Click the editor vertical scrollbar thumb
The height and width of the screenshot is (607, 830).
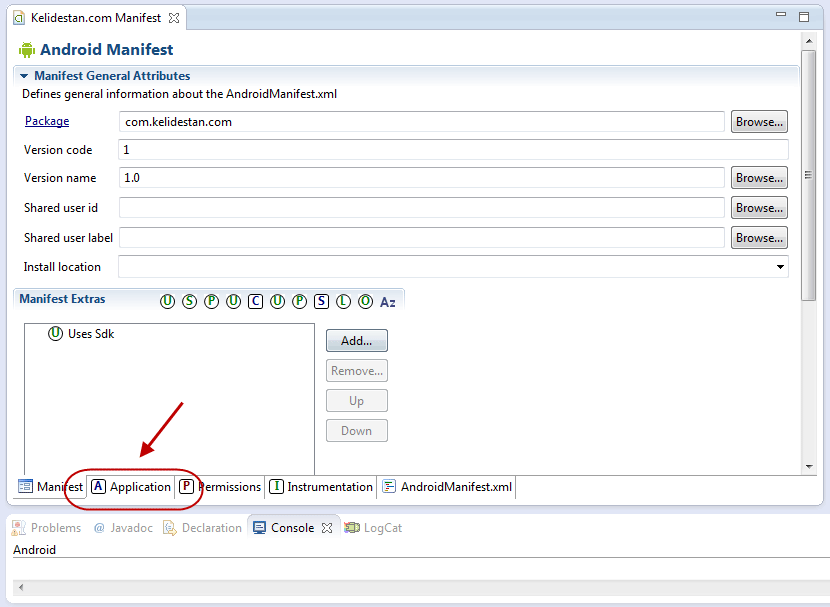click(x=808, y=175)
